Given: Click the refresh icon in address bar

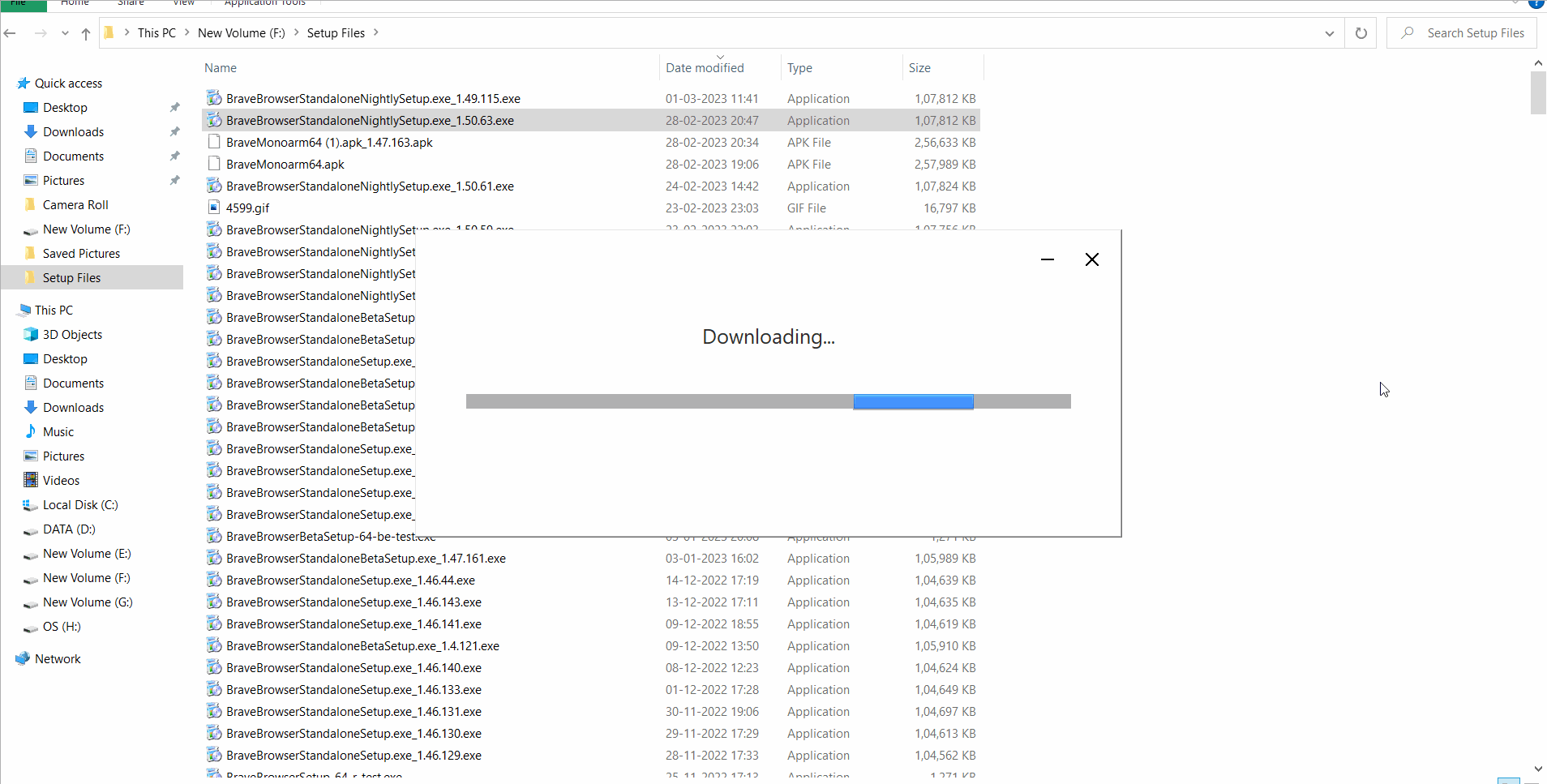Looking at the screenshot, I should click(x=1361, y=33).
